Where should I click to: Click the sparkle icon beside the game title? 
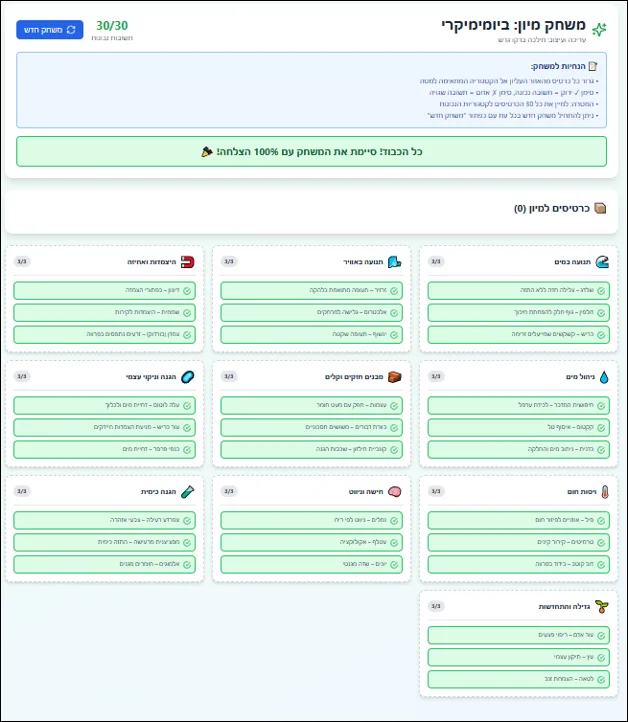599,30
